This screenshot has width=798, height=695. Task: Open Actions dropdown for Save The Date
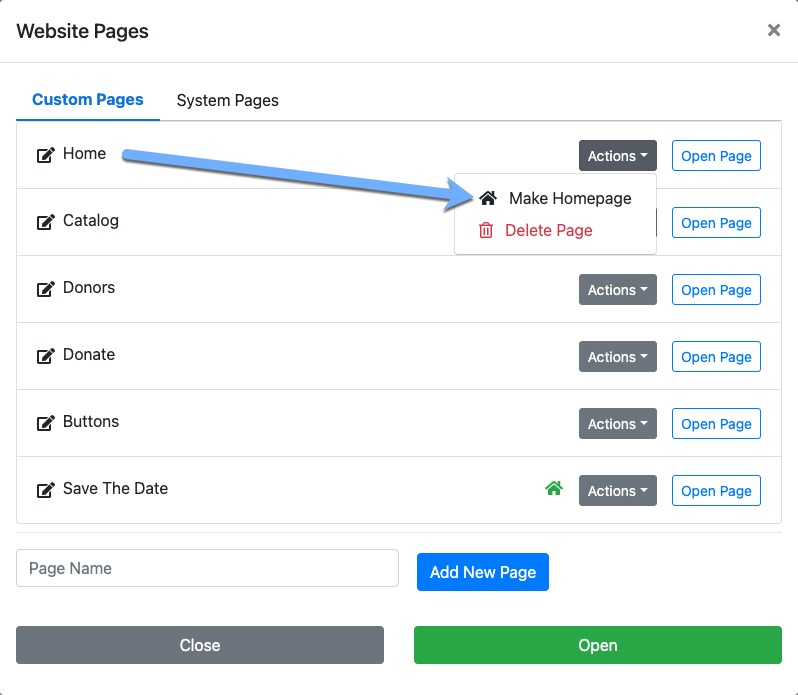617,491
